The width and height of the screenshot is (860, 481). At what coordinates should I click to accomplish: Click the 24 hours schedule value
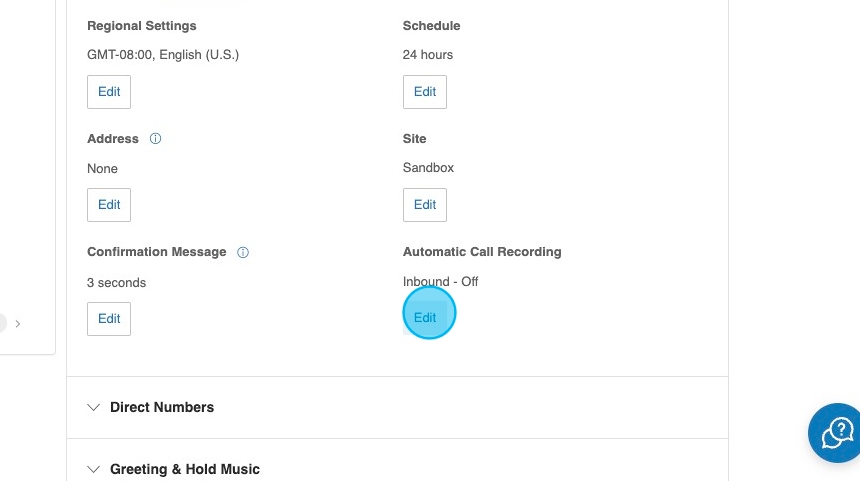428,55
